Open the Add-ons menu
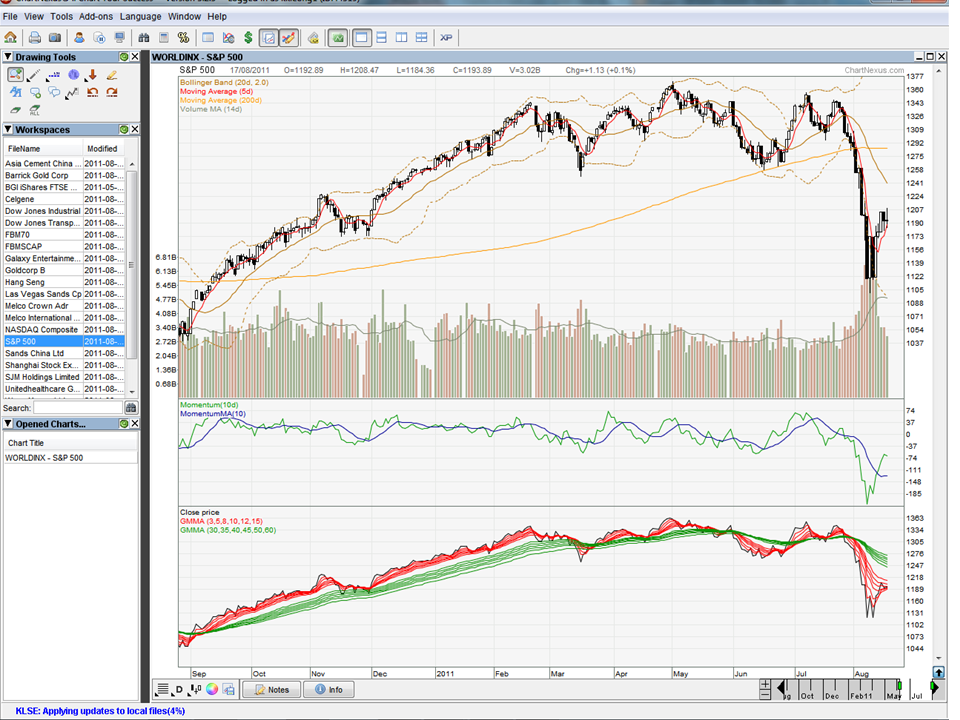 (x=96, y=16)
